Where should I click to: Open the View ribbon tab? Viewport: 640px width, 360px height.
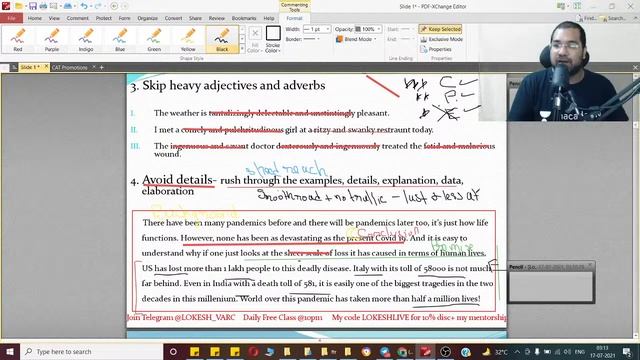pyautogui.click(x=54, y=18)
